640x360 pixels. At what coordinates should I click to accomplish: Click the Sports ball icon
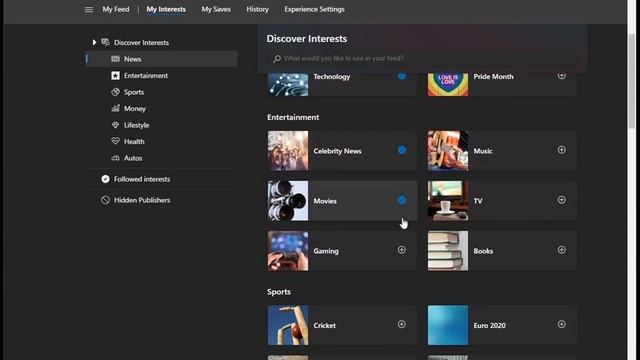tap(116, 92)
